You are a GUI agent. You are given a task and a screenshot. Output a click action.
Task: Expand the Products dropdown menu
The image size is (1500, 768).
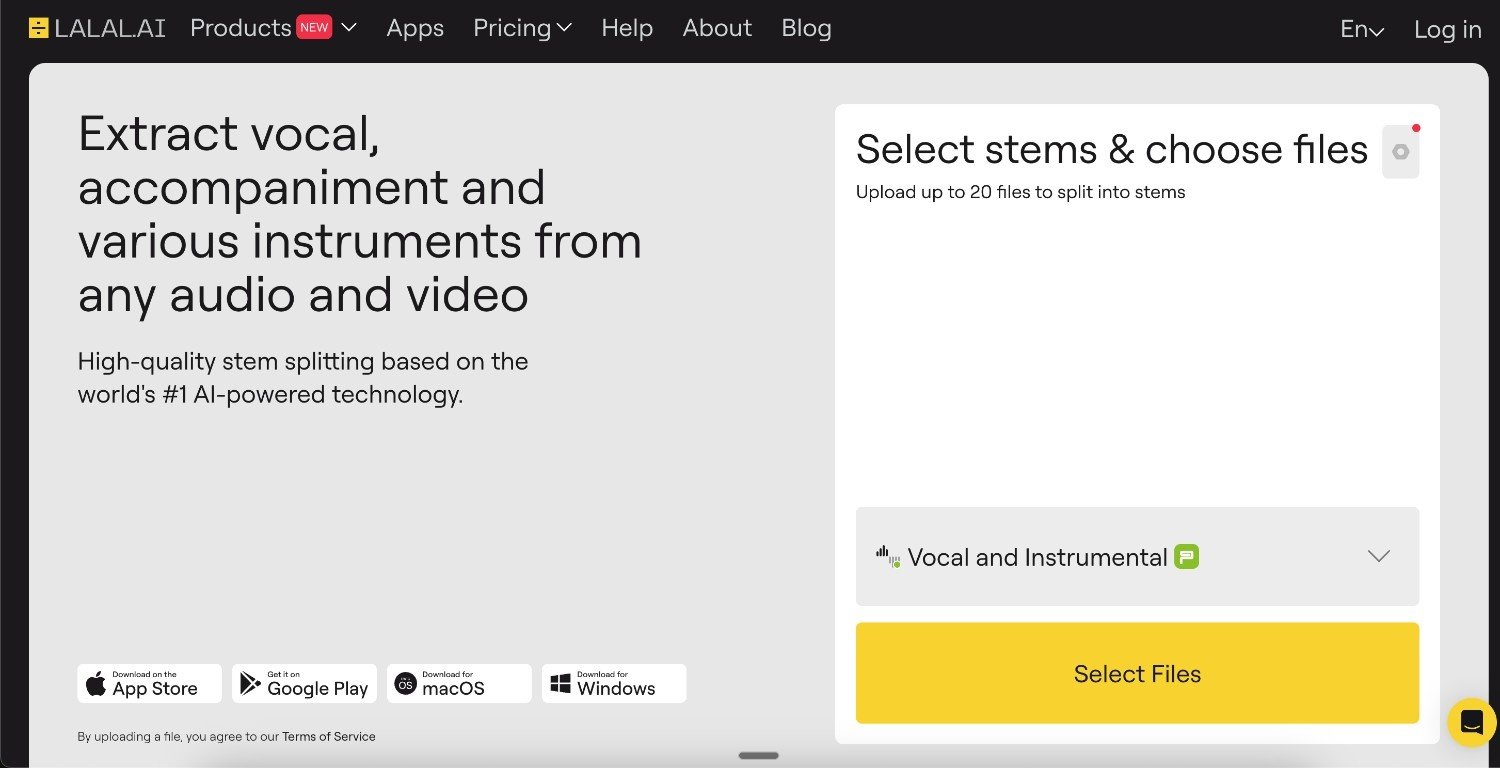348,28
